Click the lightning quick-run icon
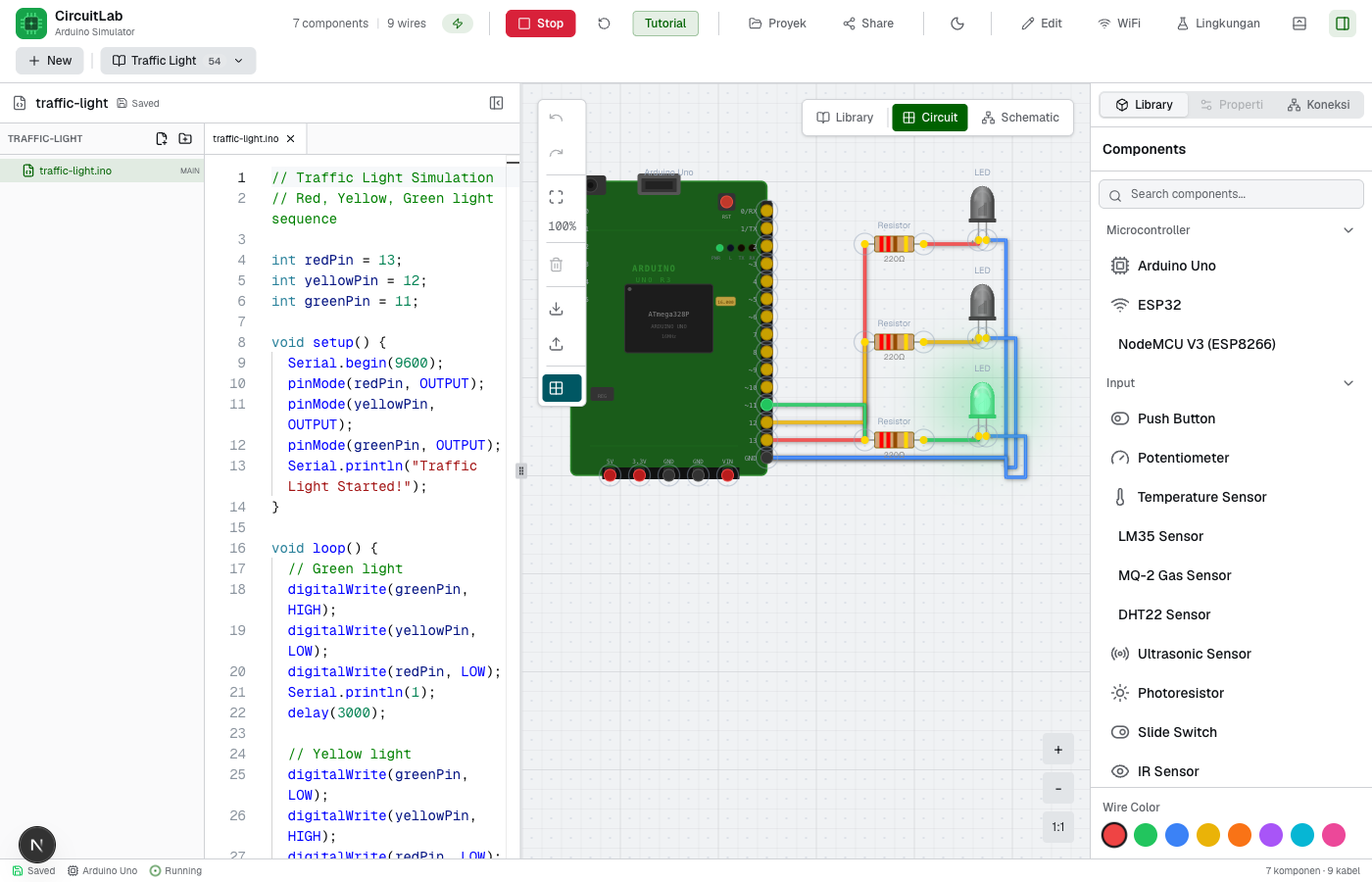The image size is (1372, 882). (458, 24)
